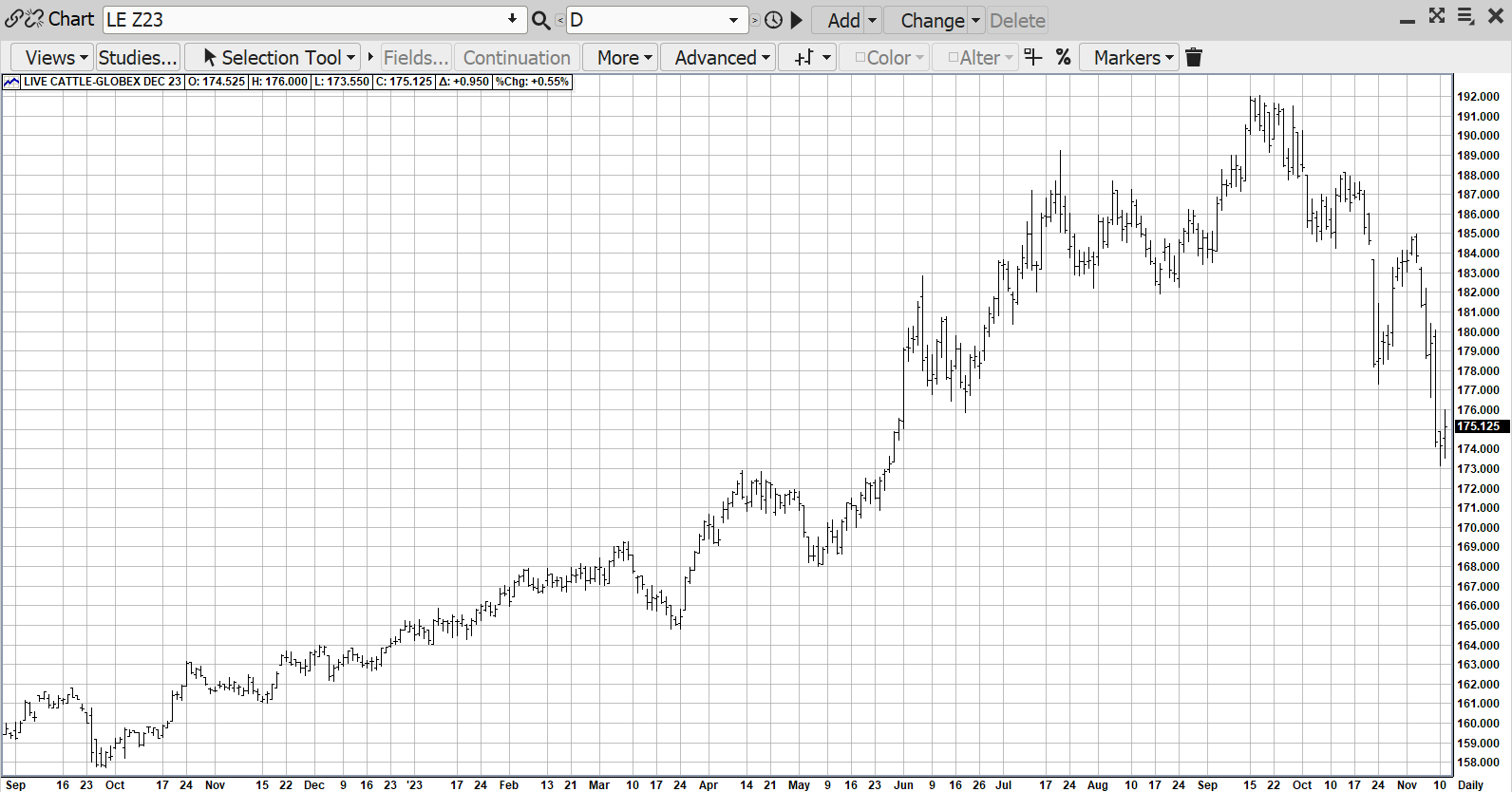Click the LIVE CATTLE-GLOBEX DEC 23 label
This screenshot has width=1512, height=792.
pos(102,82)
